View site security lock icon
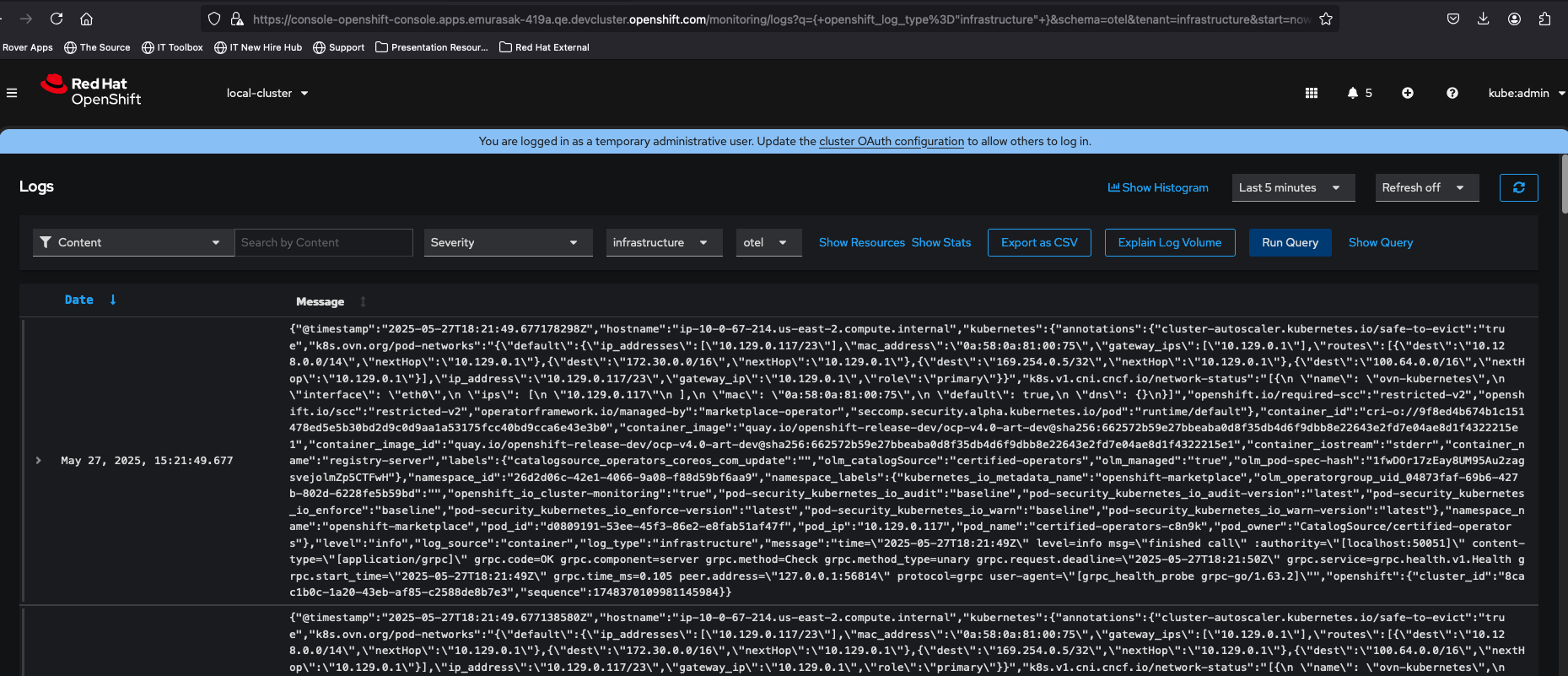 pyautogui.click(x=237, y=19)
